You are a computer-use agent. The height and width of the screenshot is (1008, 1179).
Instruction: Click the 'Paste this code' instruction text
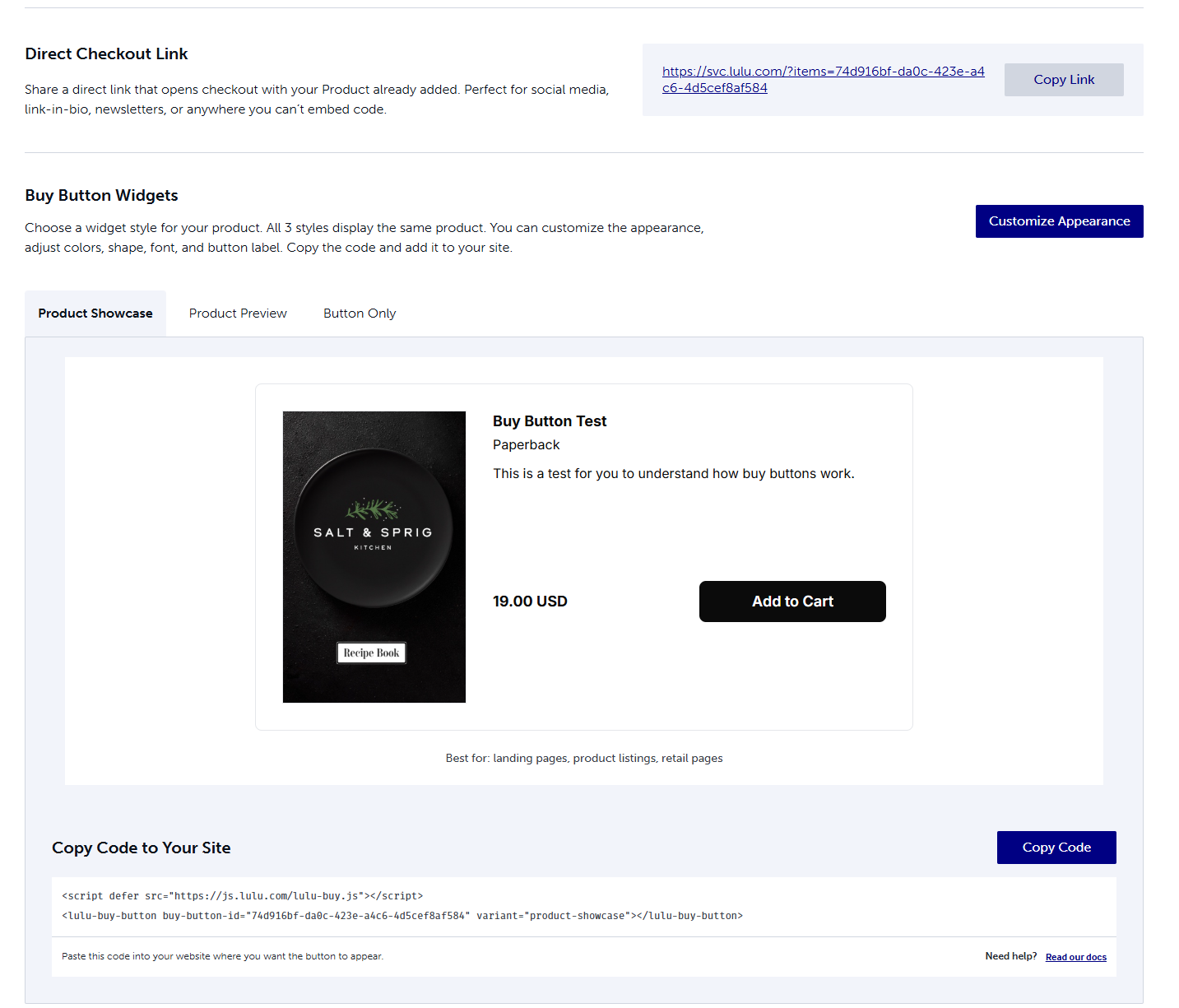(222, 956)
